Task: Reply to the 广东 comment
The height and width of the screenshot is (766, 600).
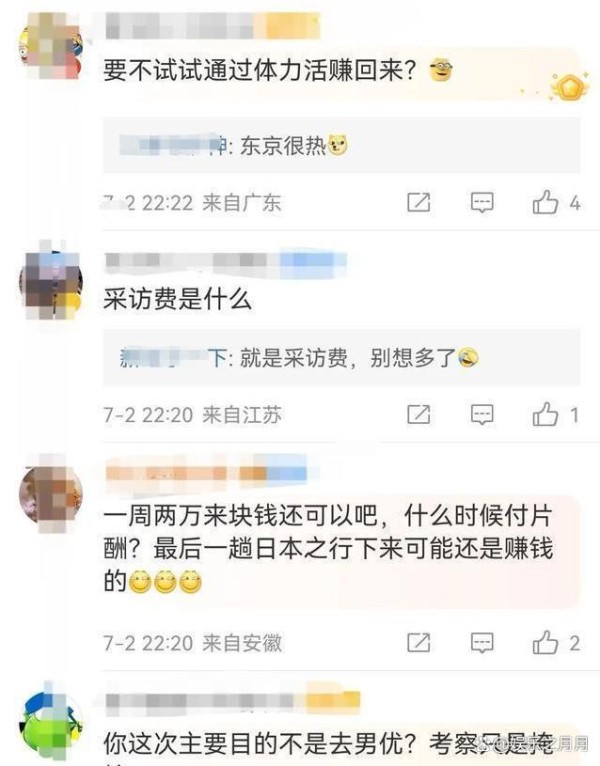Action: (x=482, y=202)
